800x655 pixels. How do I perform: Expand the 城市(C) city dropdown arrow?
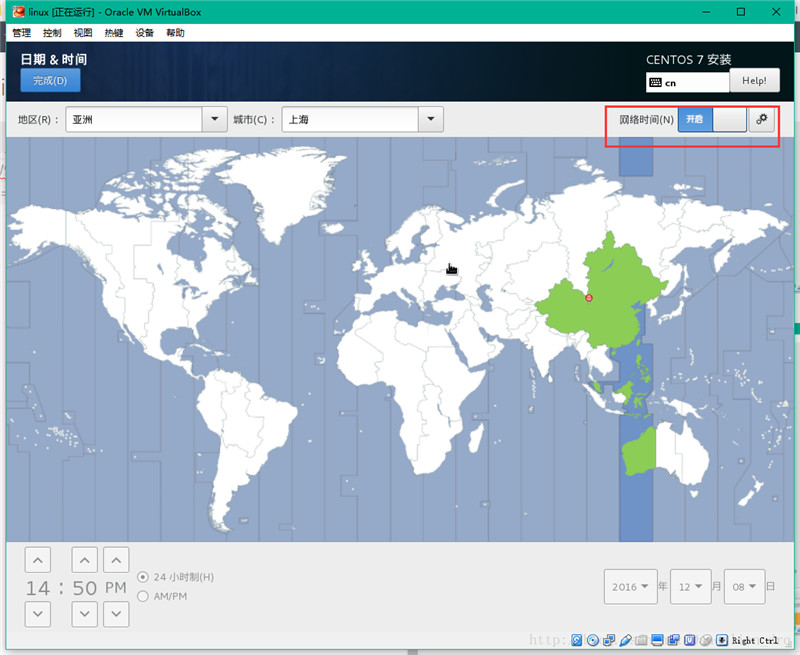pyautogui.click(x=431, y=119)
